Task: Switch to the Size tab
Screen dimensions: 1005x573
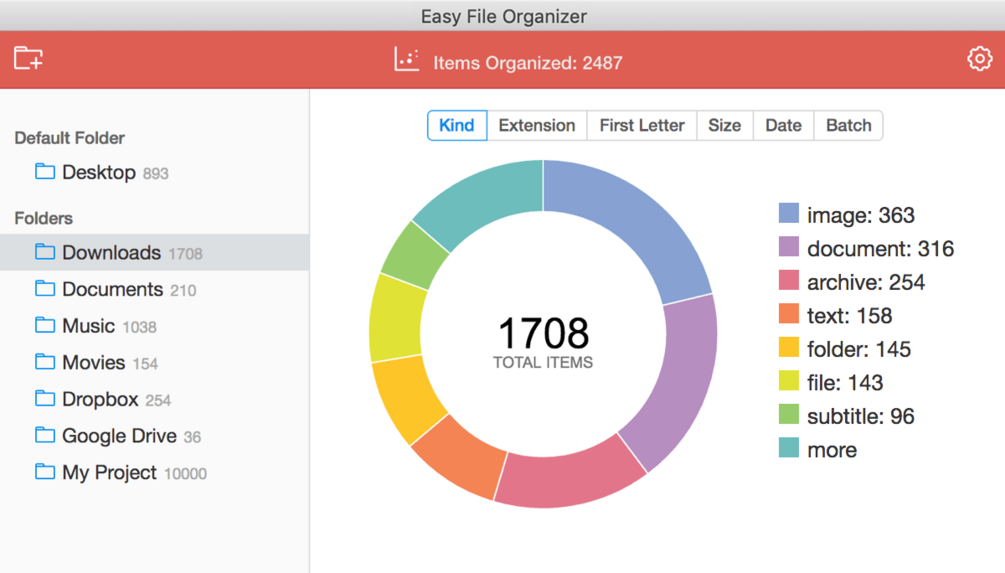Action: tap(725, 125)
